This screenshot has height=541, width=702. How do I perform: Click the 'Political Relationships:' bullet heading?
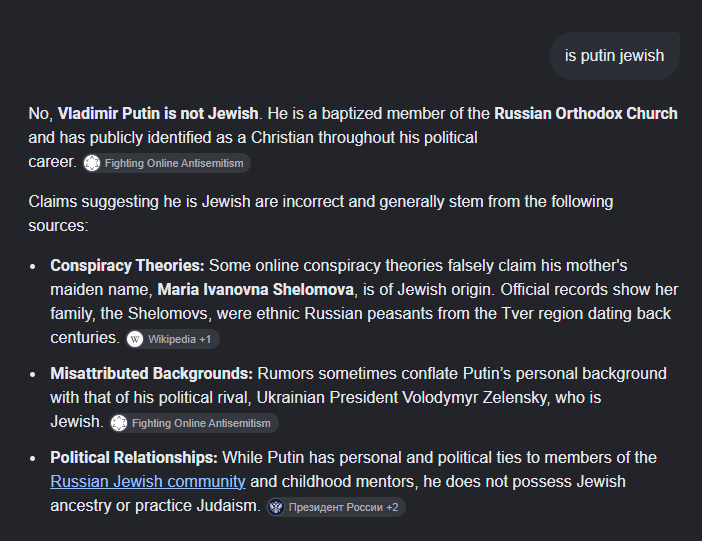pyautogui.click(x=134, y=458)
